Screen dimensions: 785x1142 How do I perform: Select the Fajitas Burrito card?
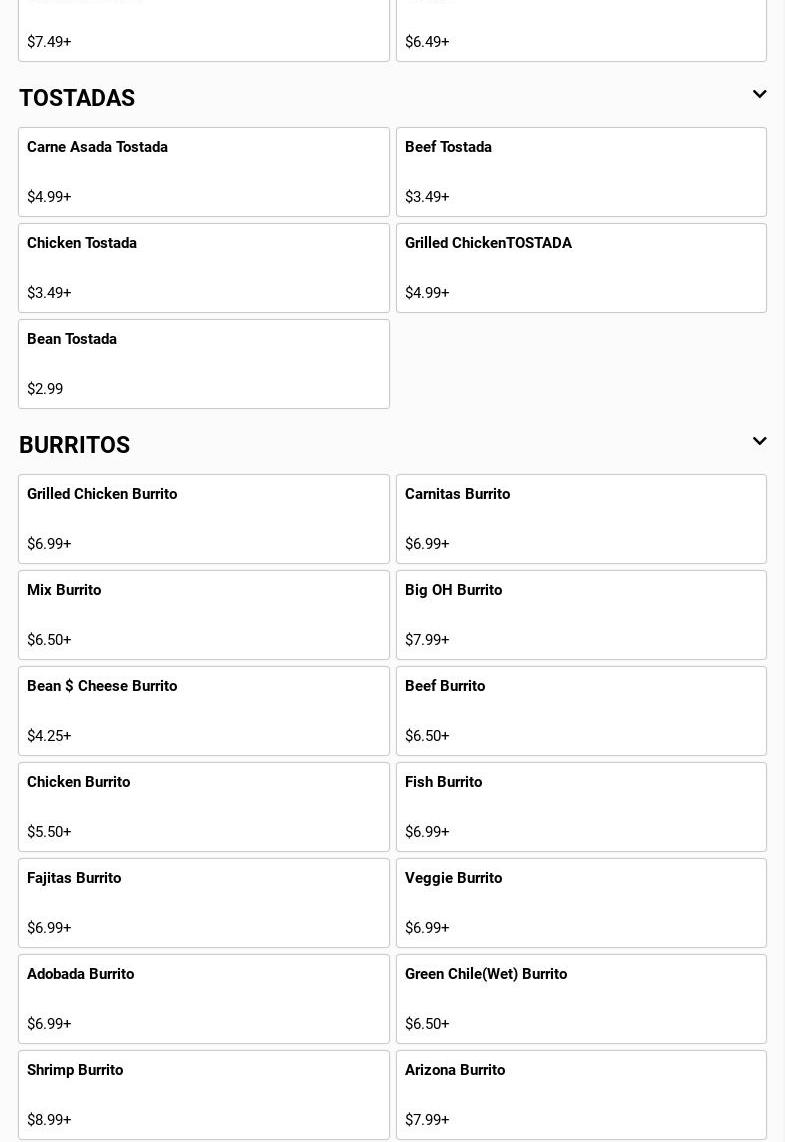click(203, 903)
